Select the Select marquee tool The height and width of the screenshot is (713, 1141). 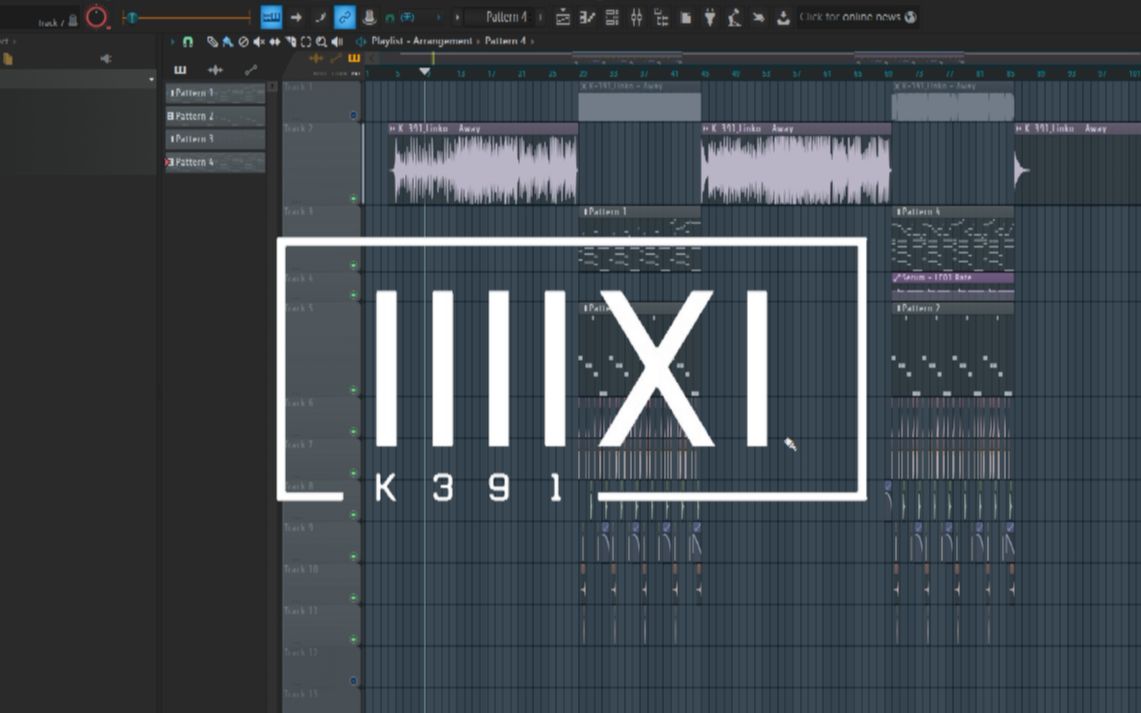[306, 41]
